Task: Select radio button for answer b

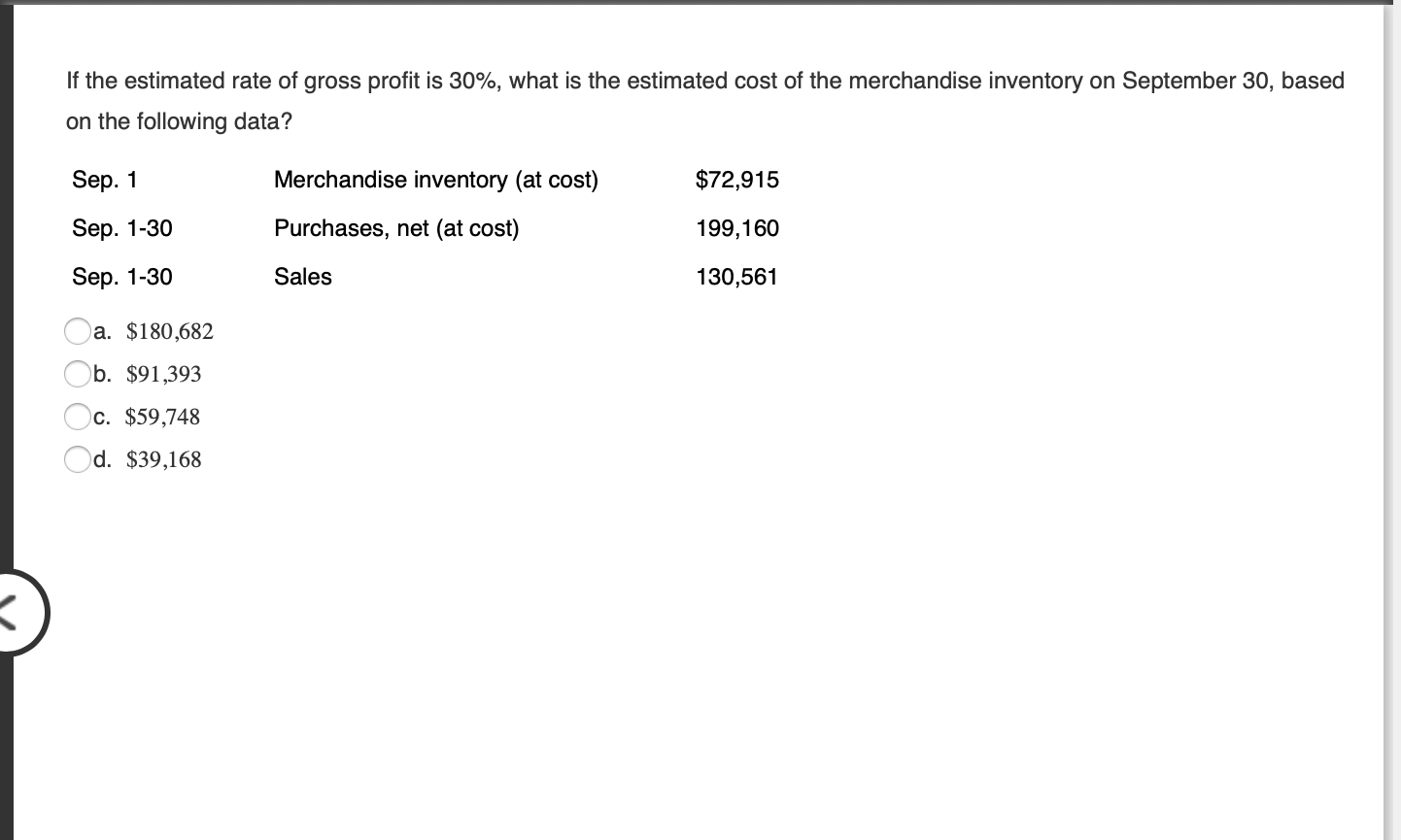Action: 77,374
